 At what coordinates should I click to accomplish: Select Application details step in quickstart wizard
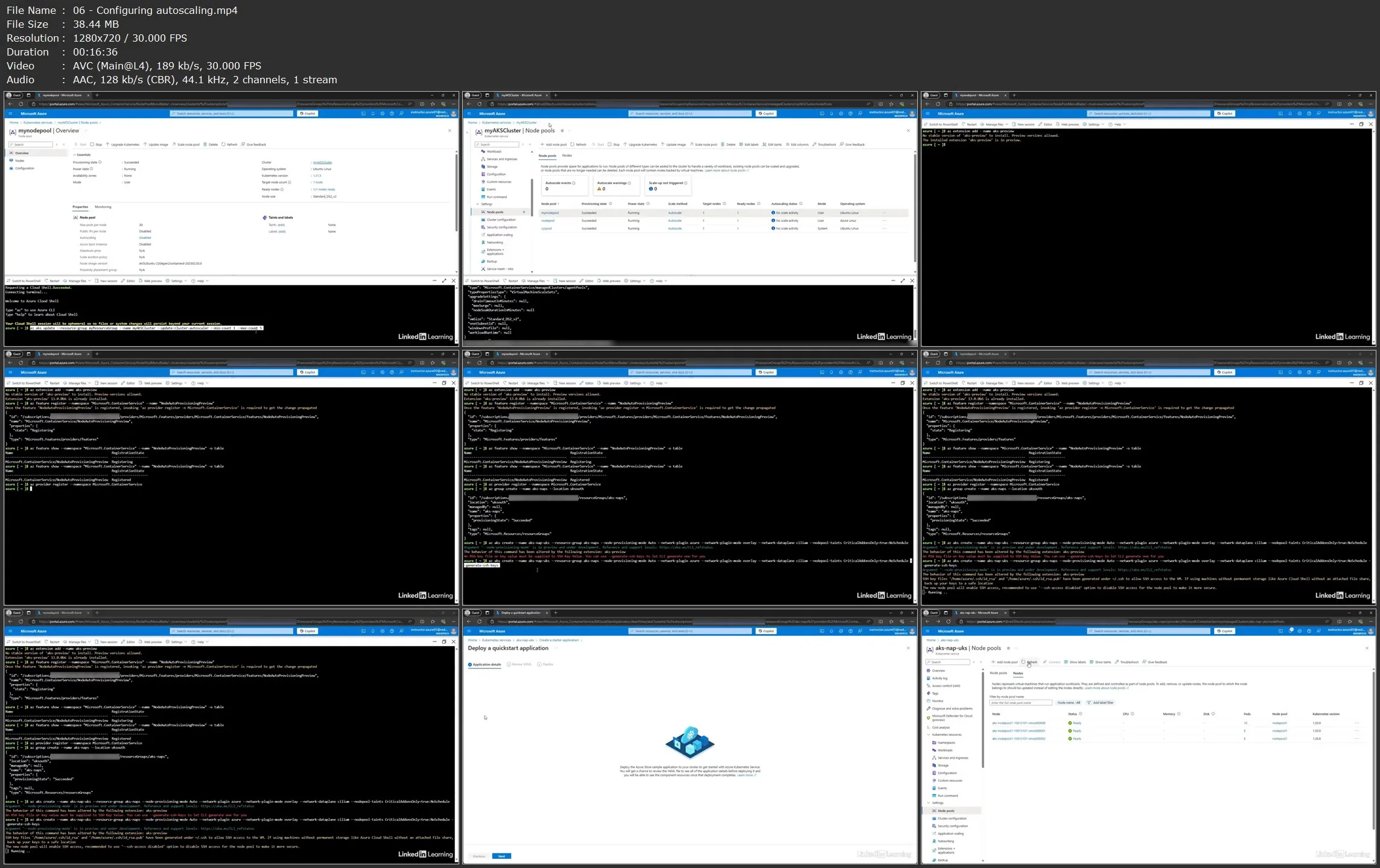(486, 665)
